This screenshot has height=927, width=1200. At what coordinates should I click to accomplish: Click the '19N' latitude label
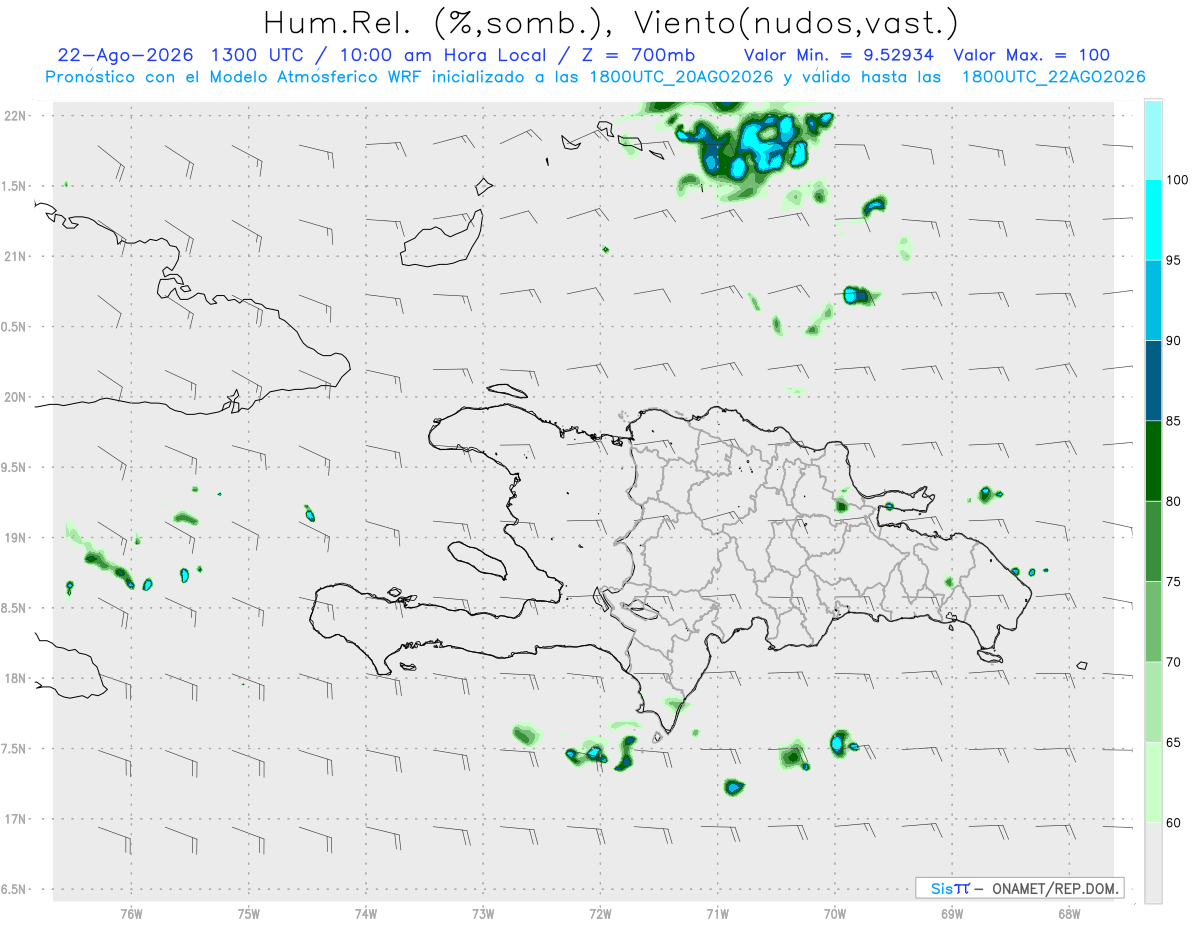pos(15,538)
